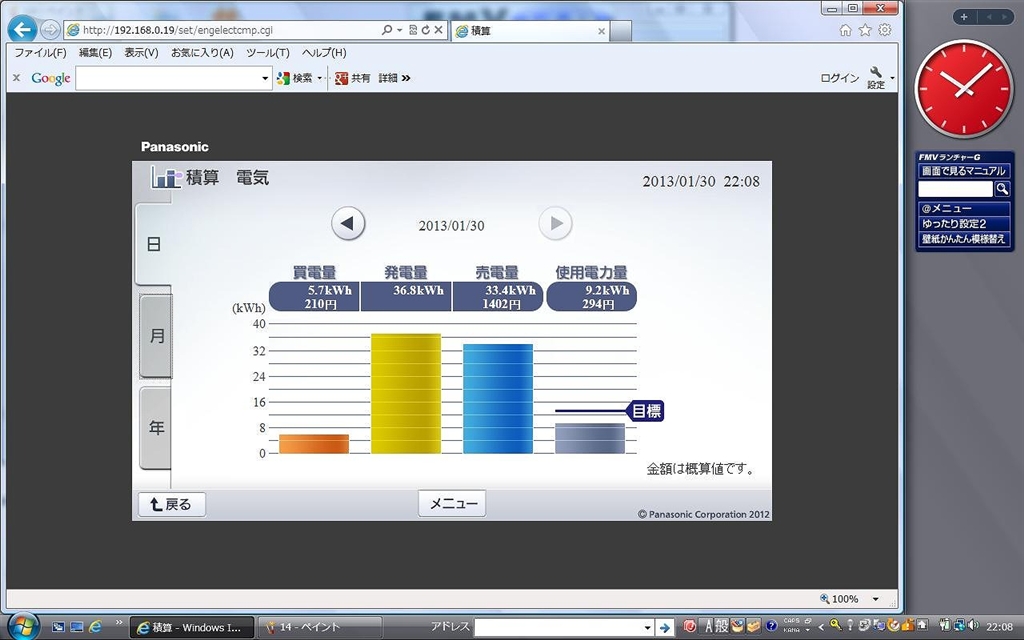The width and height of the screenshot is (1024, 640).
Task: Refresh the page with the reload icon
Action: [426, 30]
